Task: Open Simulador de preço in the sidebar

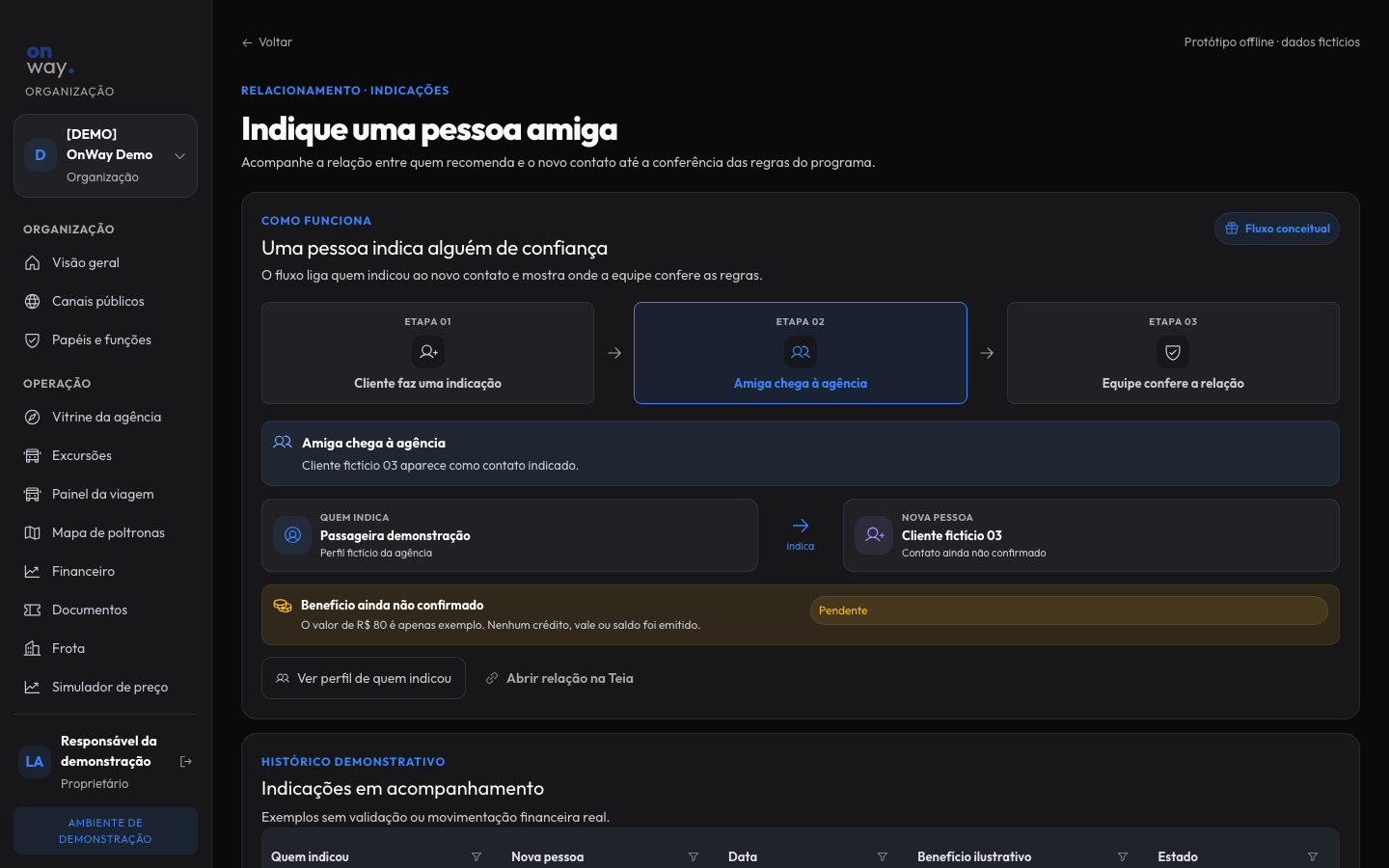Action: point(105,687)
